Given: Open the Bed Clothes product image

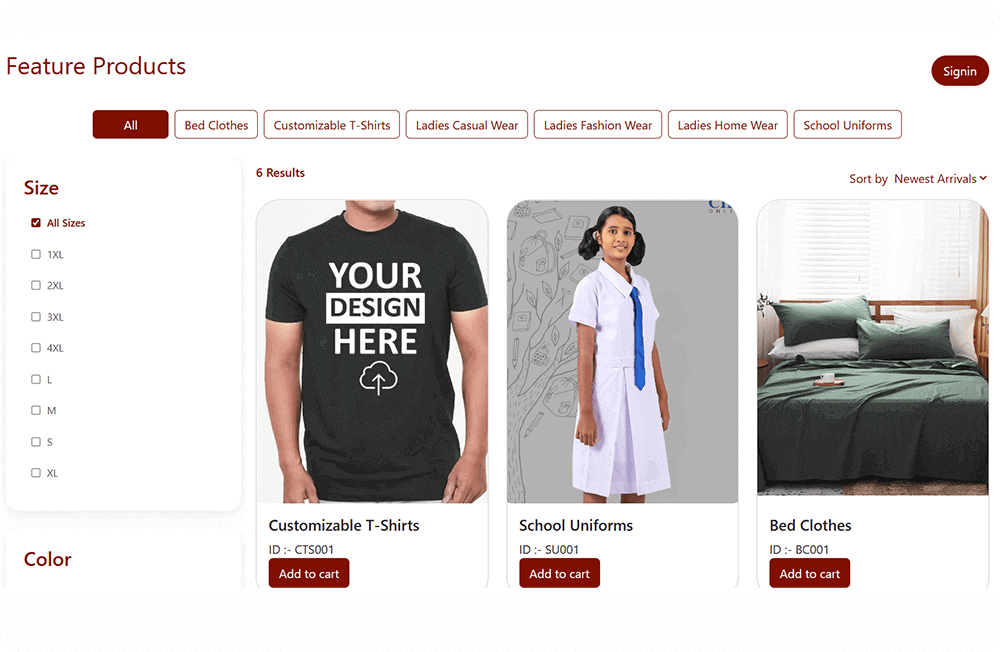Looking at the screenshot, I should click(872, 350).
